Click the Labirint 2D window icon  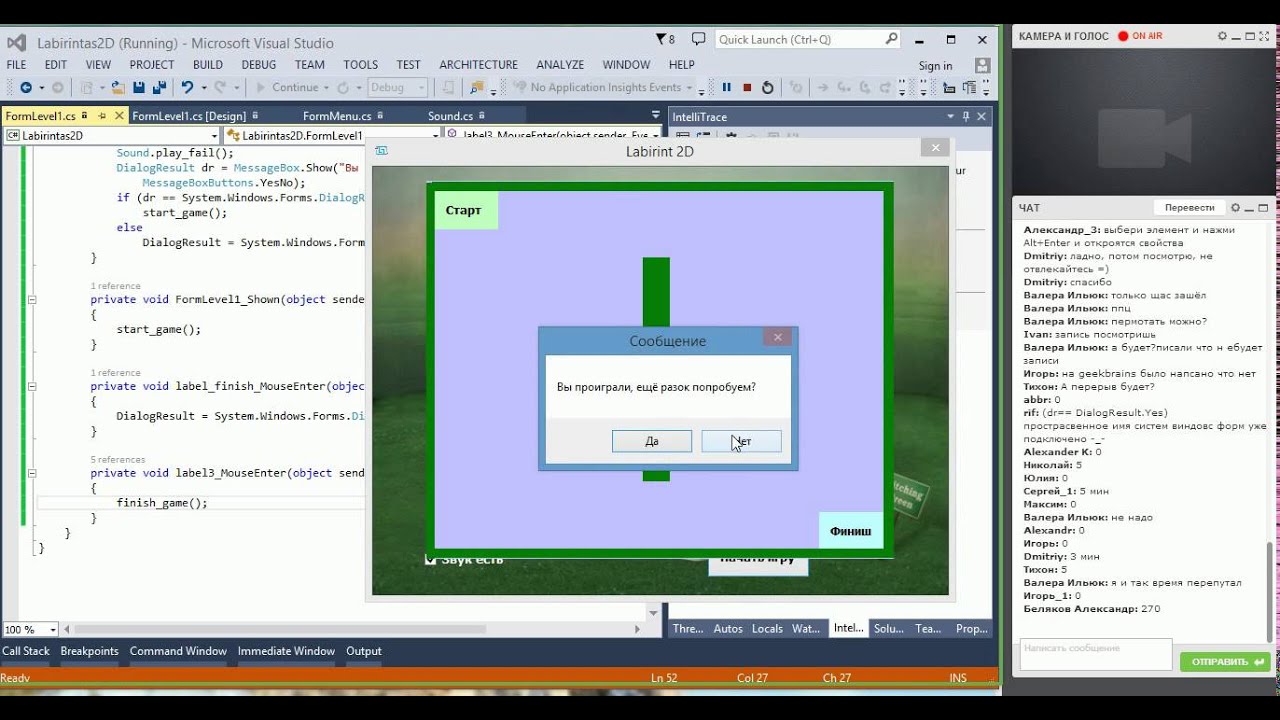(x=382, y=150)
